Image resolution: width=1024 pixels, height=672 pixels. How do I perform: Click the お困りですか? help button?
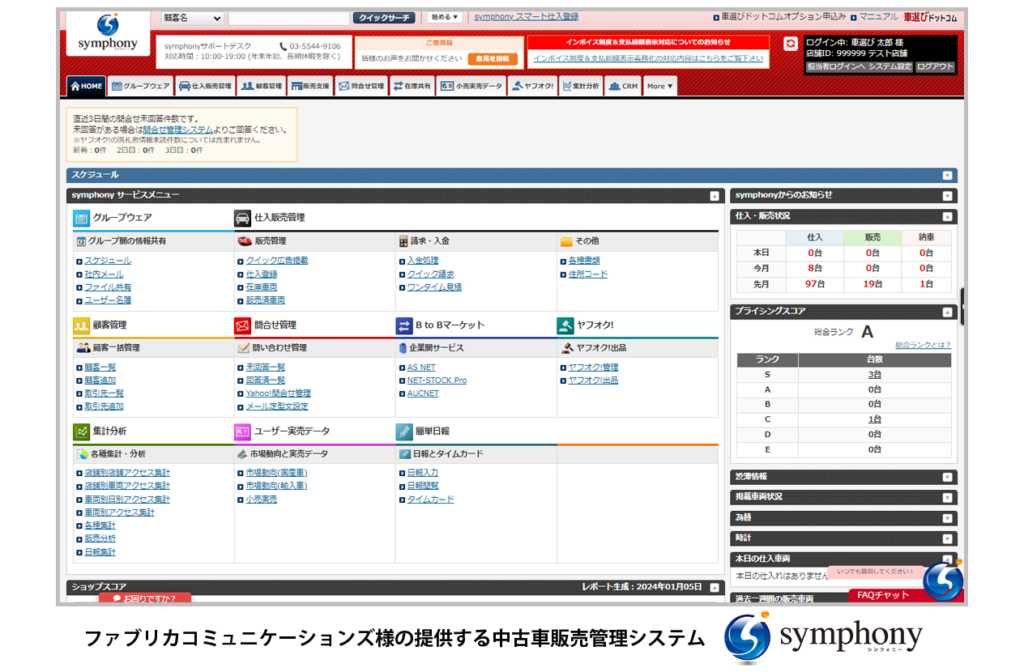(145, 598)
